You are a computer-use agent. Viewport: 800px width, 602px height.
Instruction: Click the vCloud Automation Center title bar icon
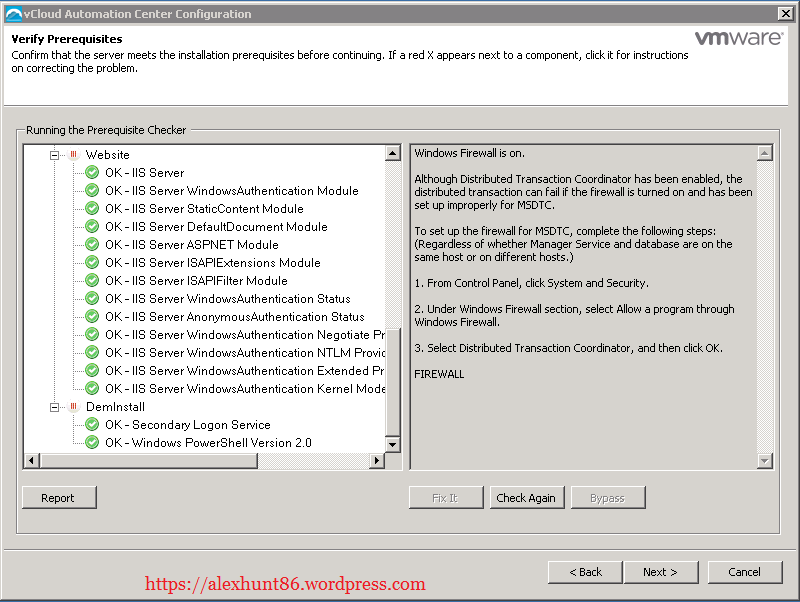(13, 14)
